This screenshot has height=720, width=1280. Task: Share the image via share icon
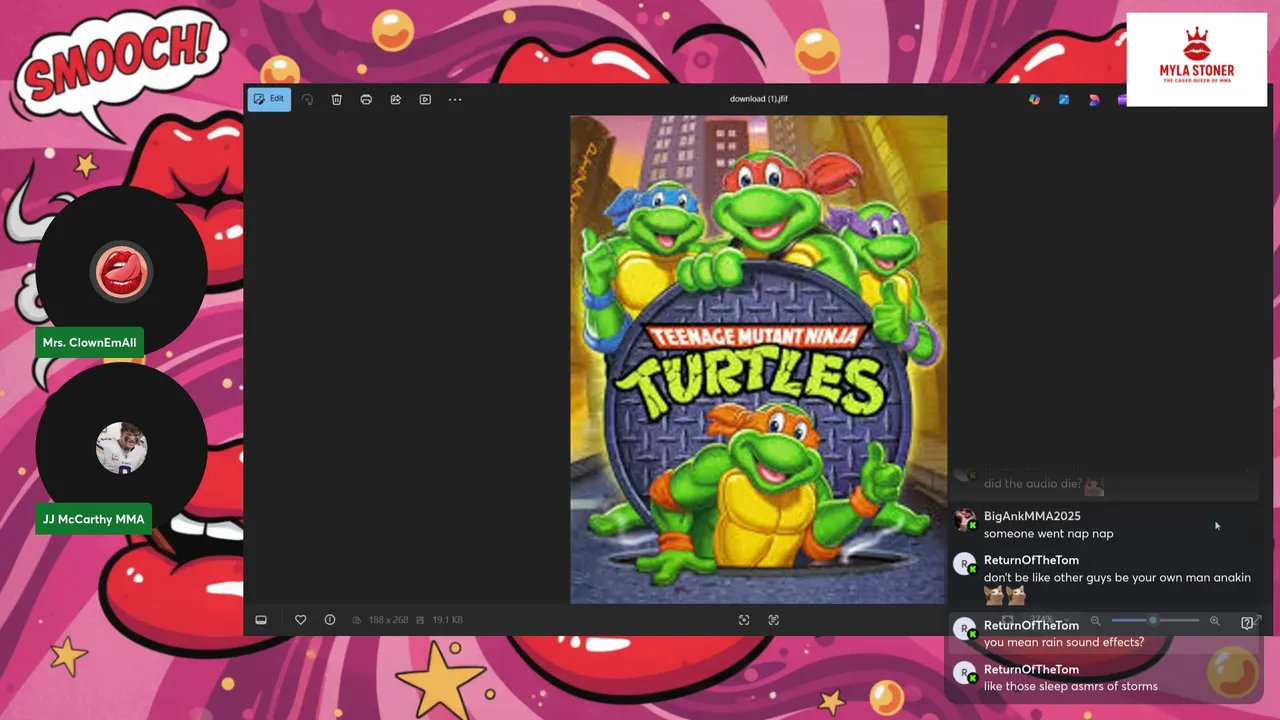coord(396,100)
